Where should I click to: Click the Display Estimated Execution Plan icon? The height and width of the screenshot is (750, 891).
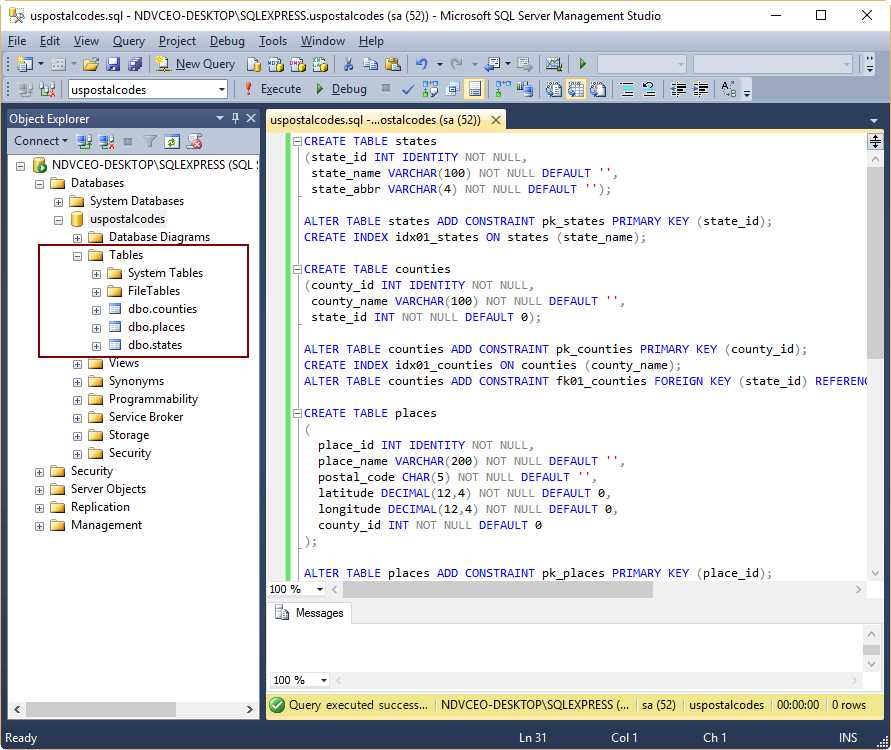pos(430,89)
